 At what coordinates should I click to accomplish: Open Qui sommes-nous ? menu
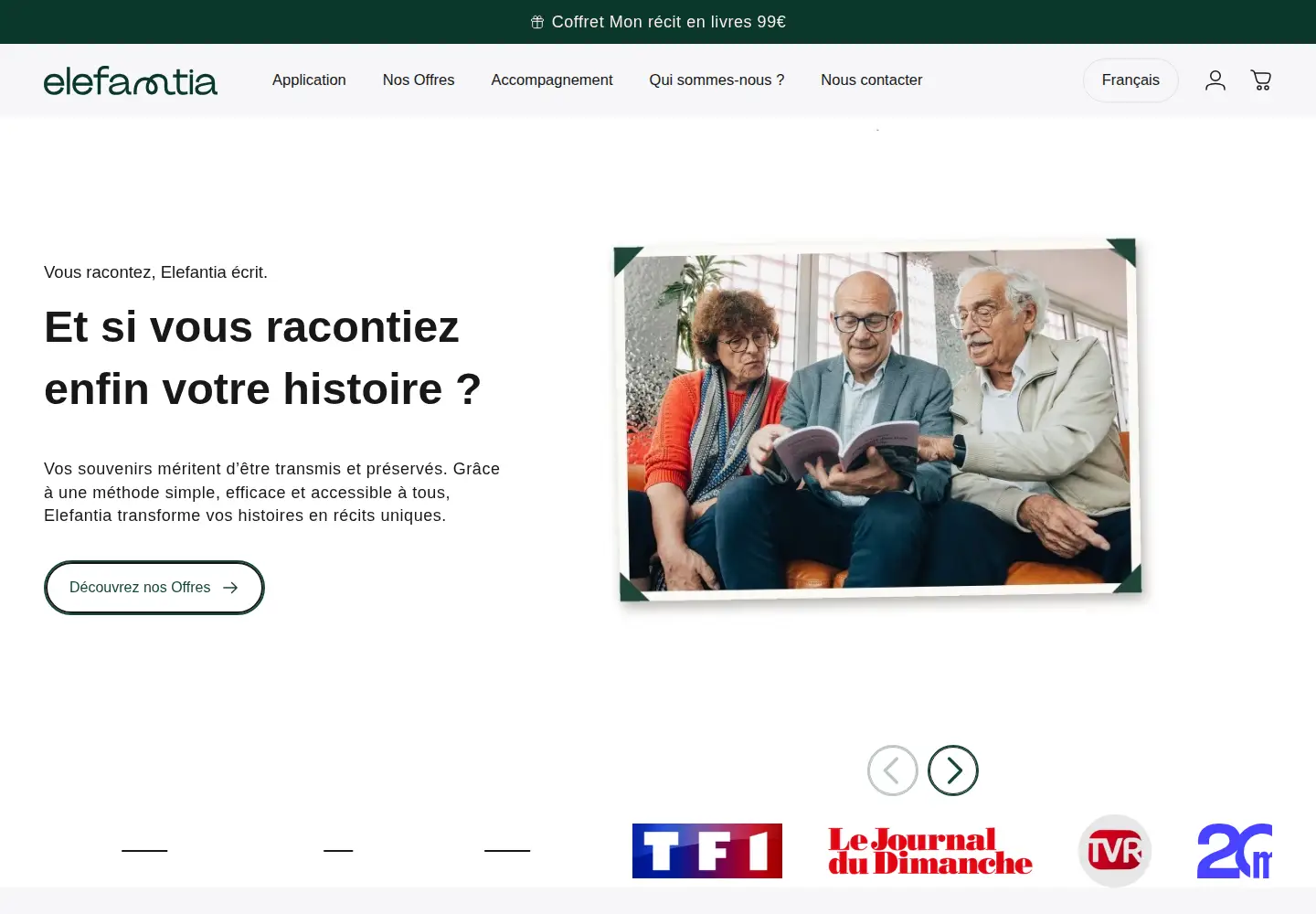[x=716, y=80]
